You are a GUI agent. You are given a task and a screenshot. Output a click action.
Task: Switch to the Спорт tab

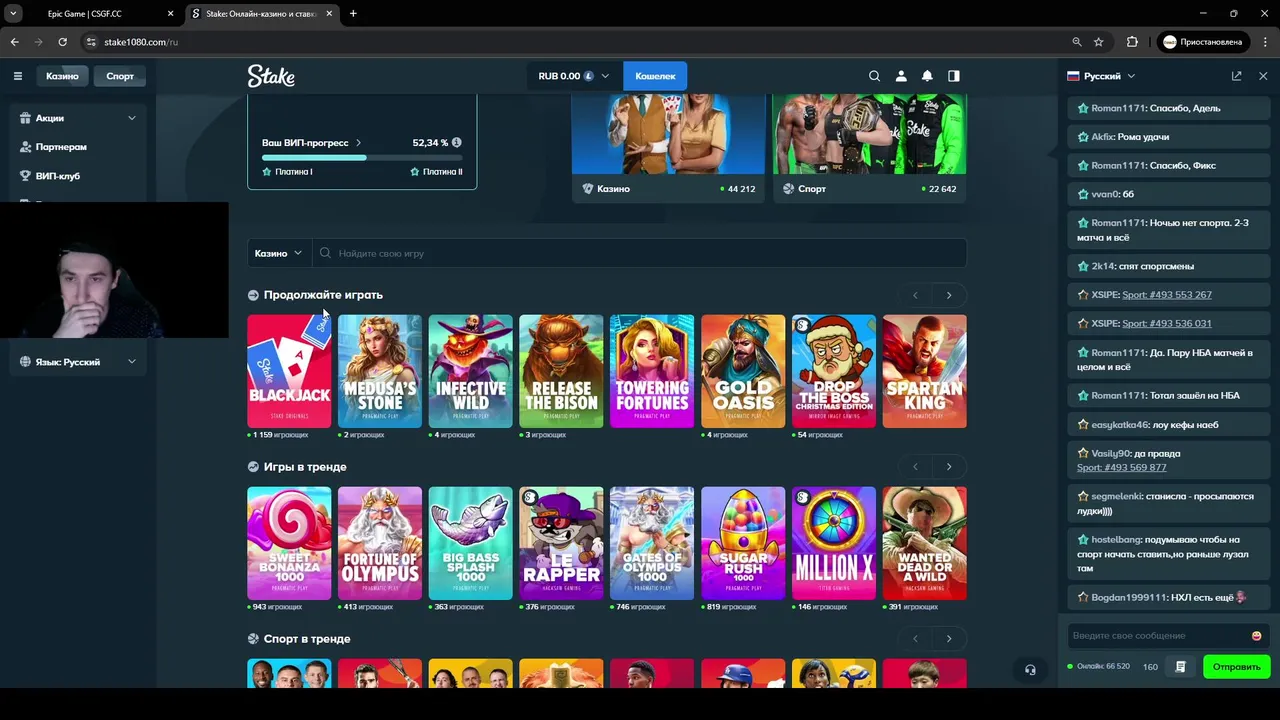pos(120,76)
